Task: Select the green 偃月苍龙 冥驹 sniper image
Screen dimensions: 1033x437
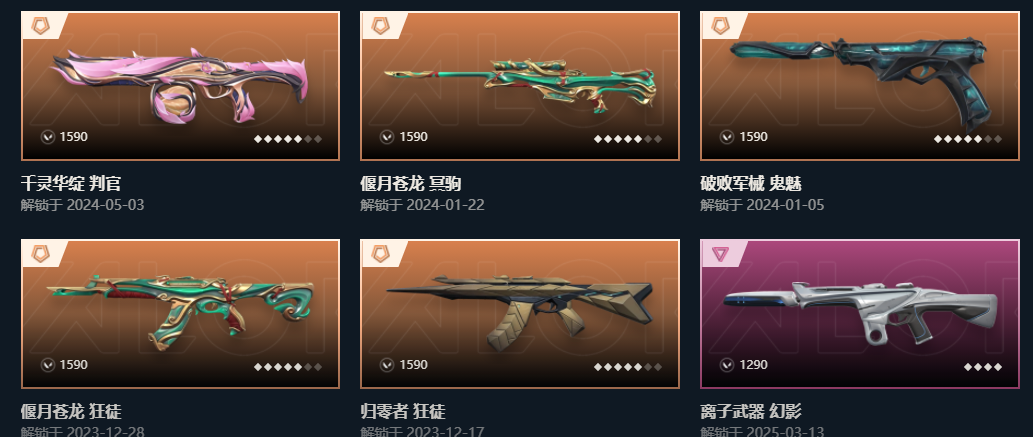Action: (x=520, y=86)
